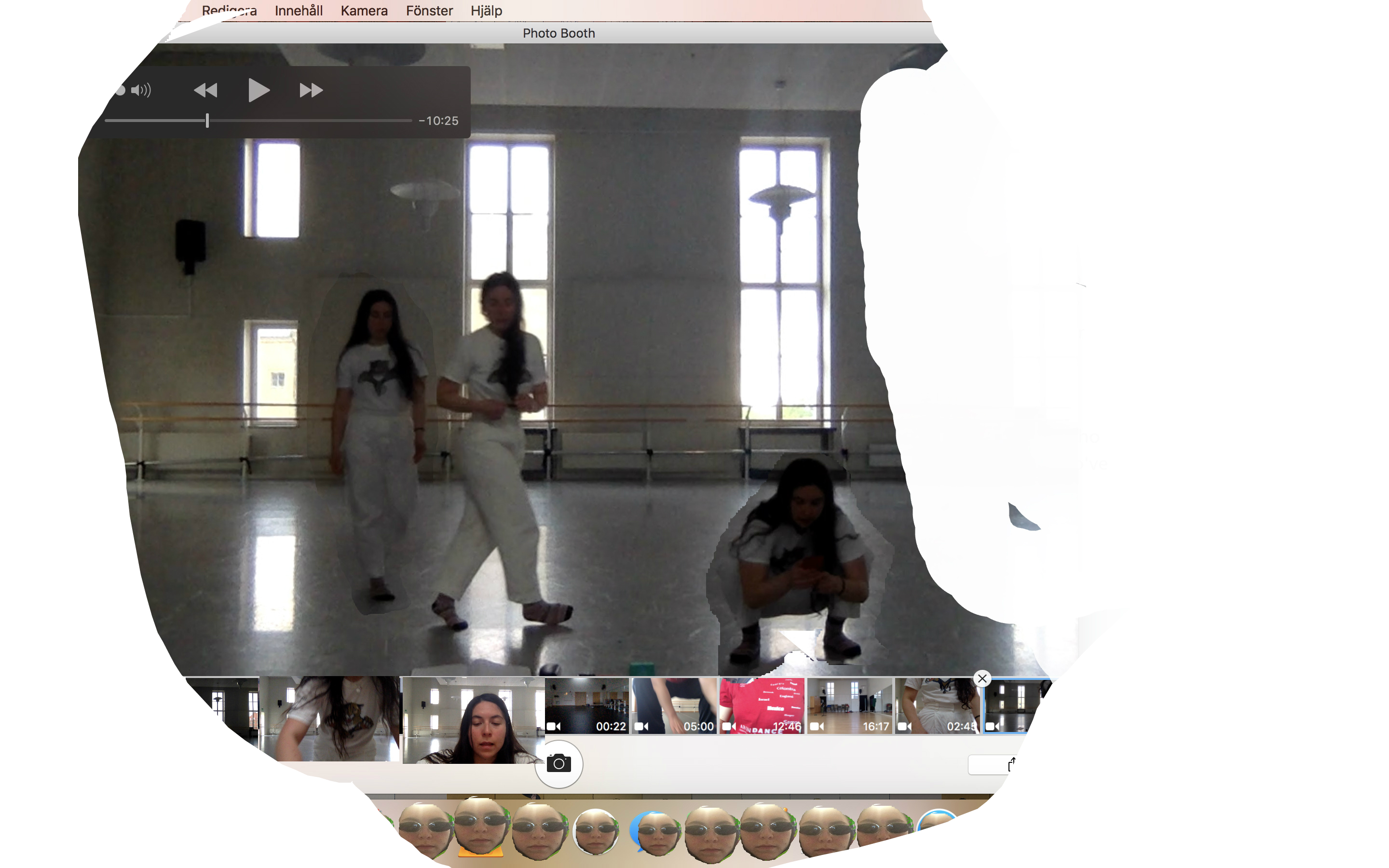The image size is (1389, 868).
Task: Select the 16:17 video thumbnail
Action: [849, 705]
